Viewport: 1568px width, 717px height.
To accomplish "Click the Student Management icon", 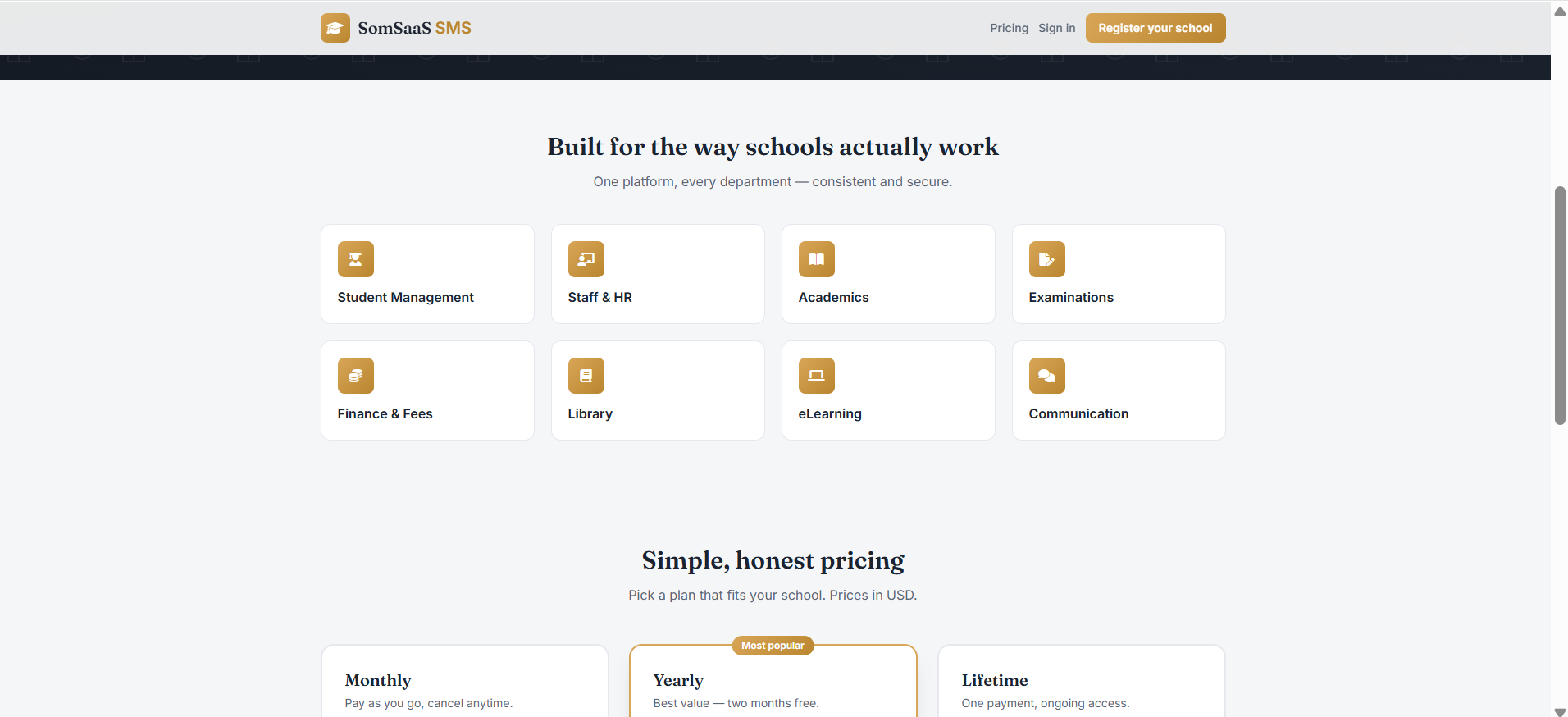I will coord(356,259).
